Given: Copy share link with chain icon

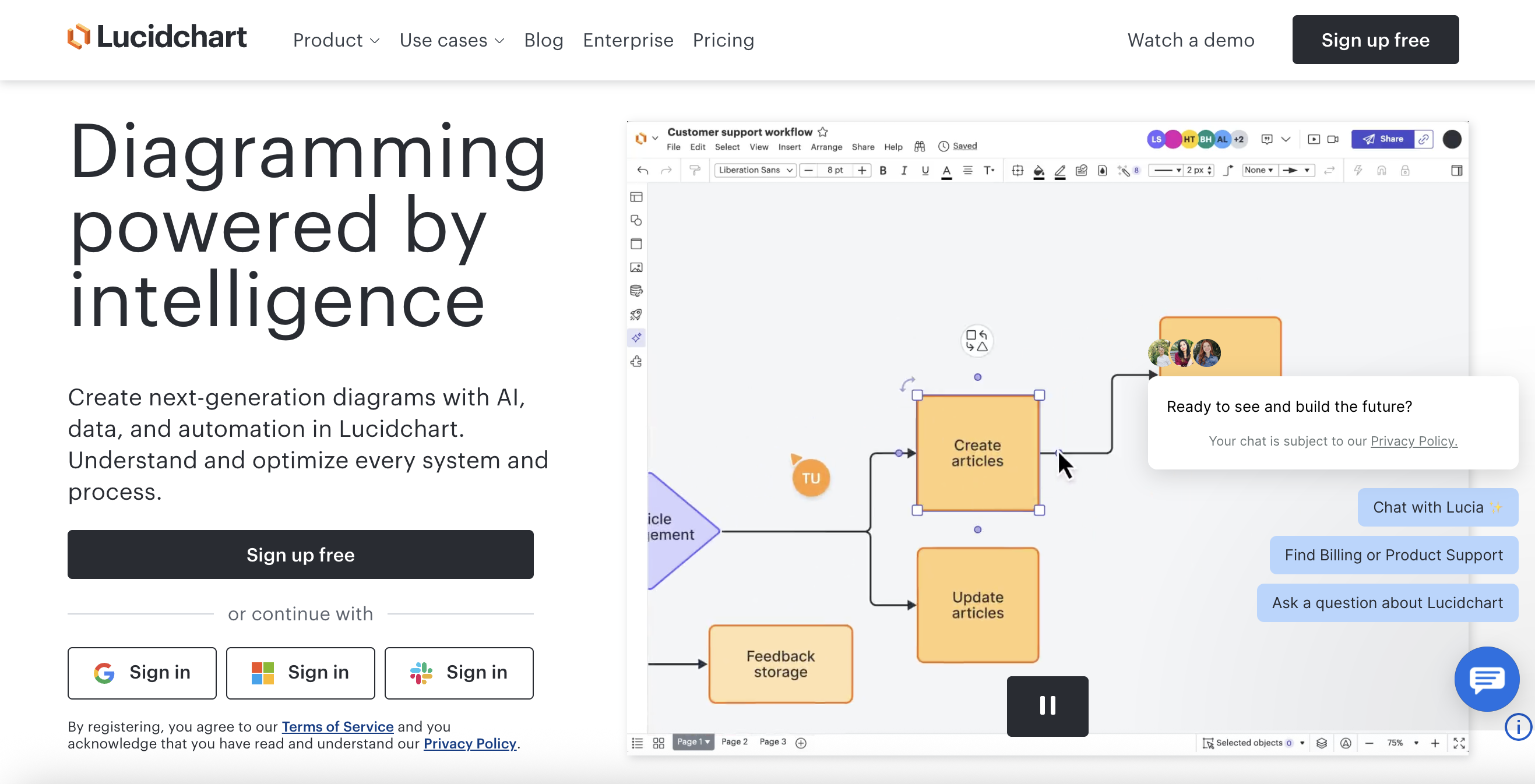Looking at the screenshot, I should coord(1423,139).
